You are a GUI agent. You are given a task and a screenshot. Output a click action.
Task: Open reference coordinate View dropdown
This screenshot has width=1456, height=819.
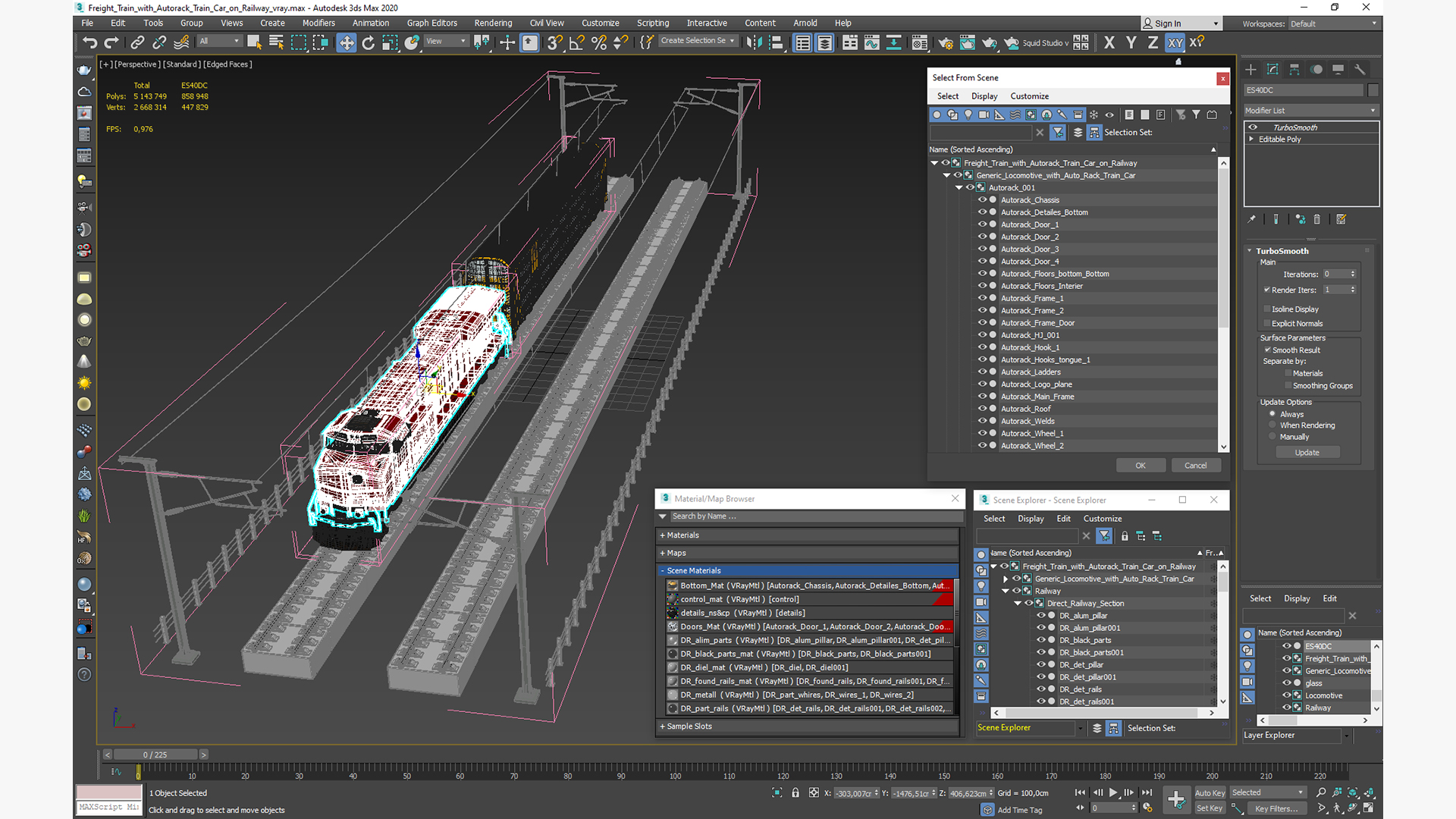pos(446,41)
